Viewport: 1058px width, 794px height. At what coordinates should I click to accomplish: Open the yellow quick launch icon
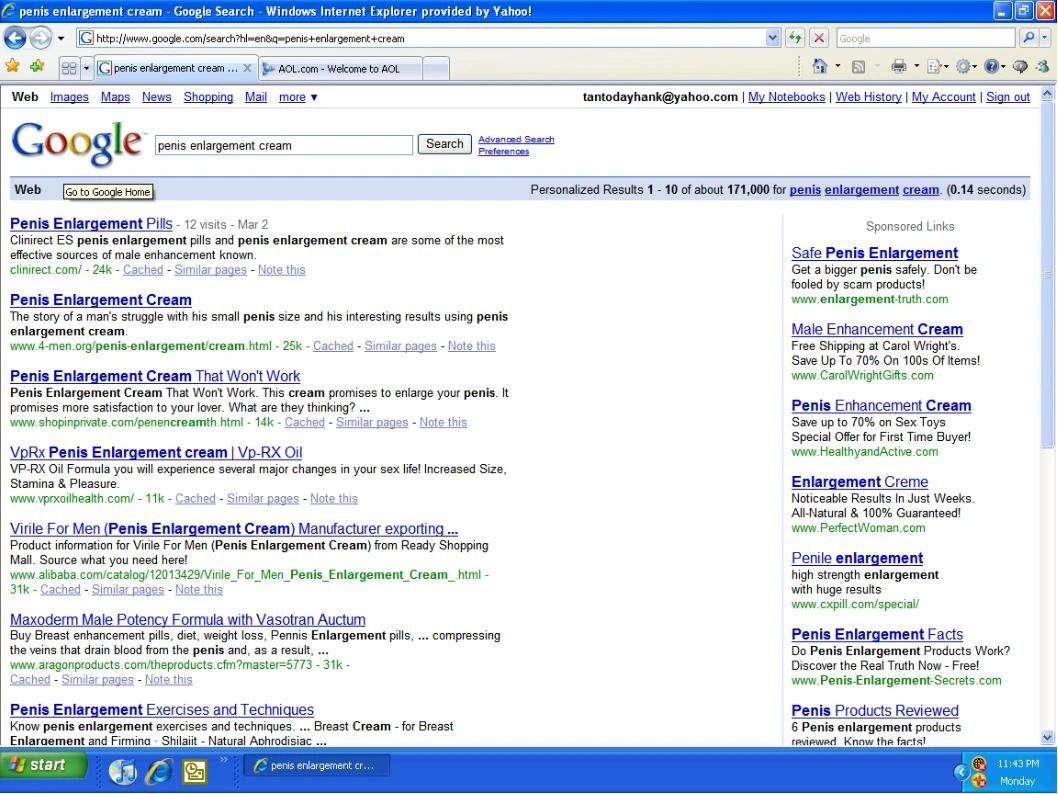click(x=194, y=771)
